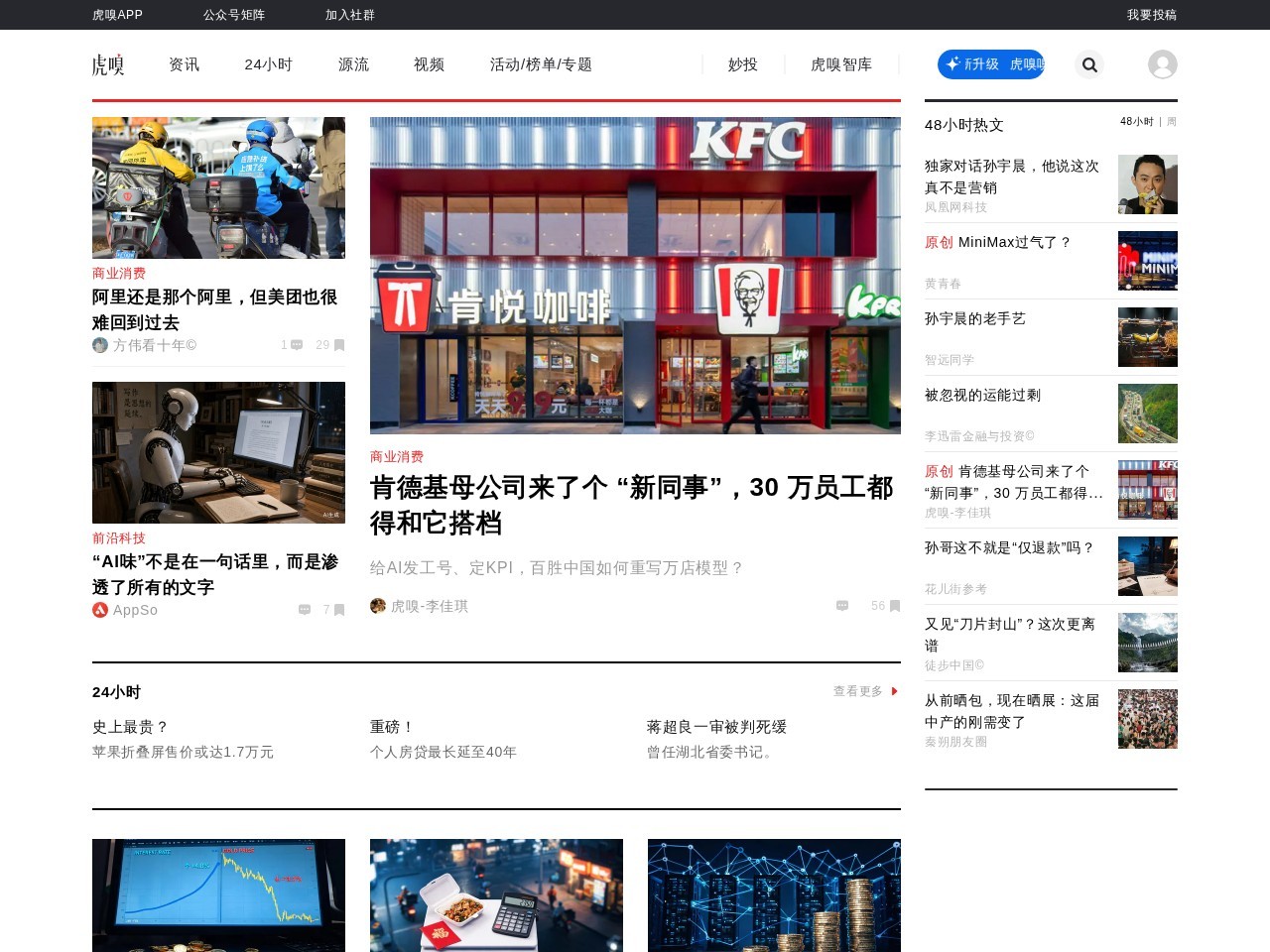Open hot article 独家对话孙宇晨
This screenshot has width=1270, height=952.
pyautogui.click(x=1012, y=177)
